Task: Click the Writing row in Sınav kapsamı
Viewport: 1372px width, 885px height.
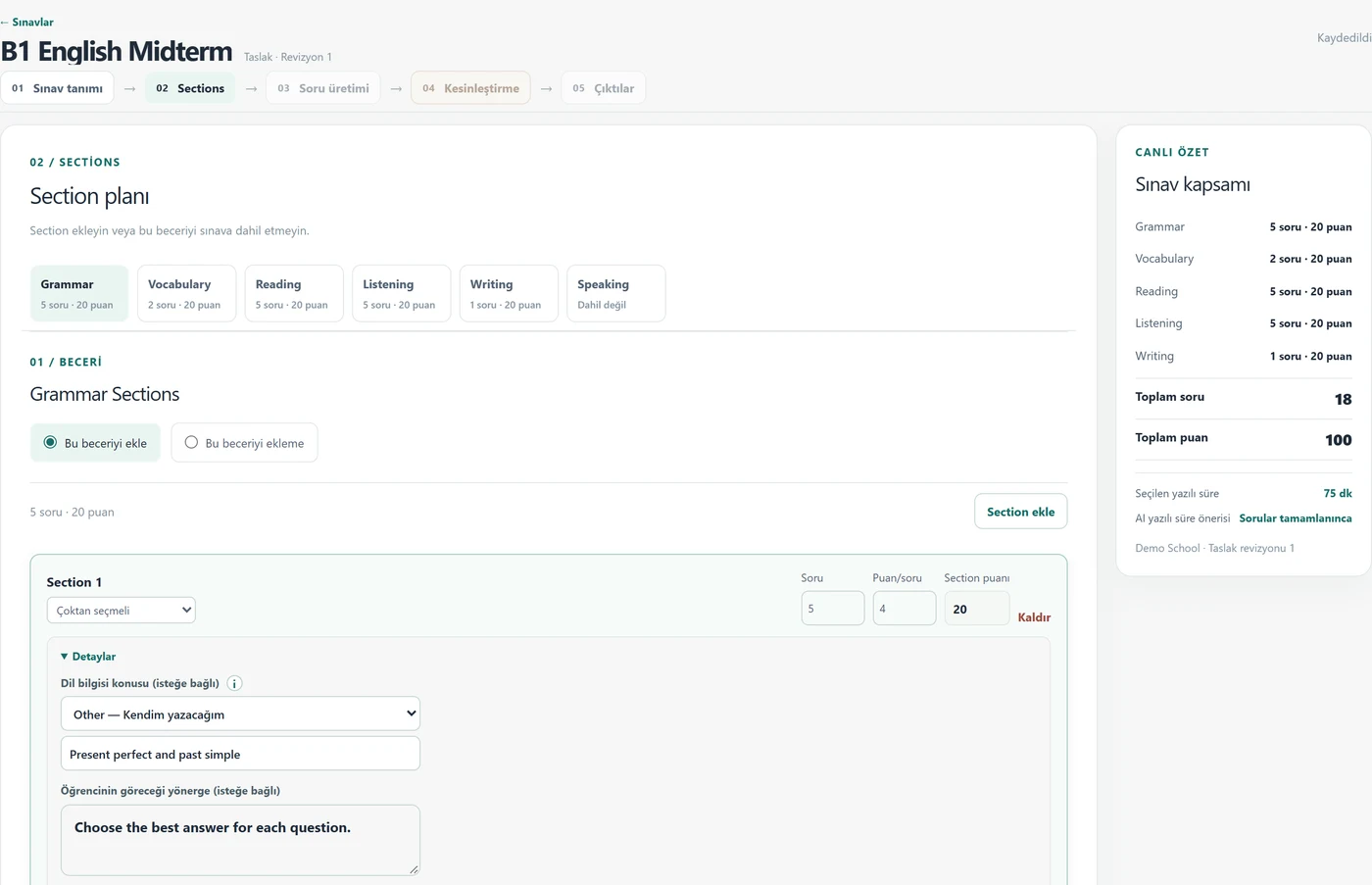Action: pos(1244,356)
